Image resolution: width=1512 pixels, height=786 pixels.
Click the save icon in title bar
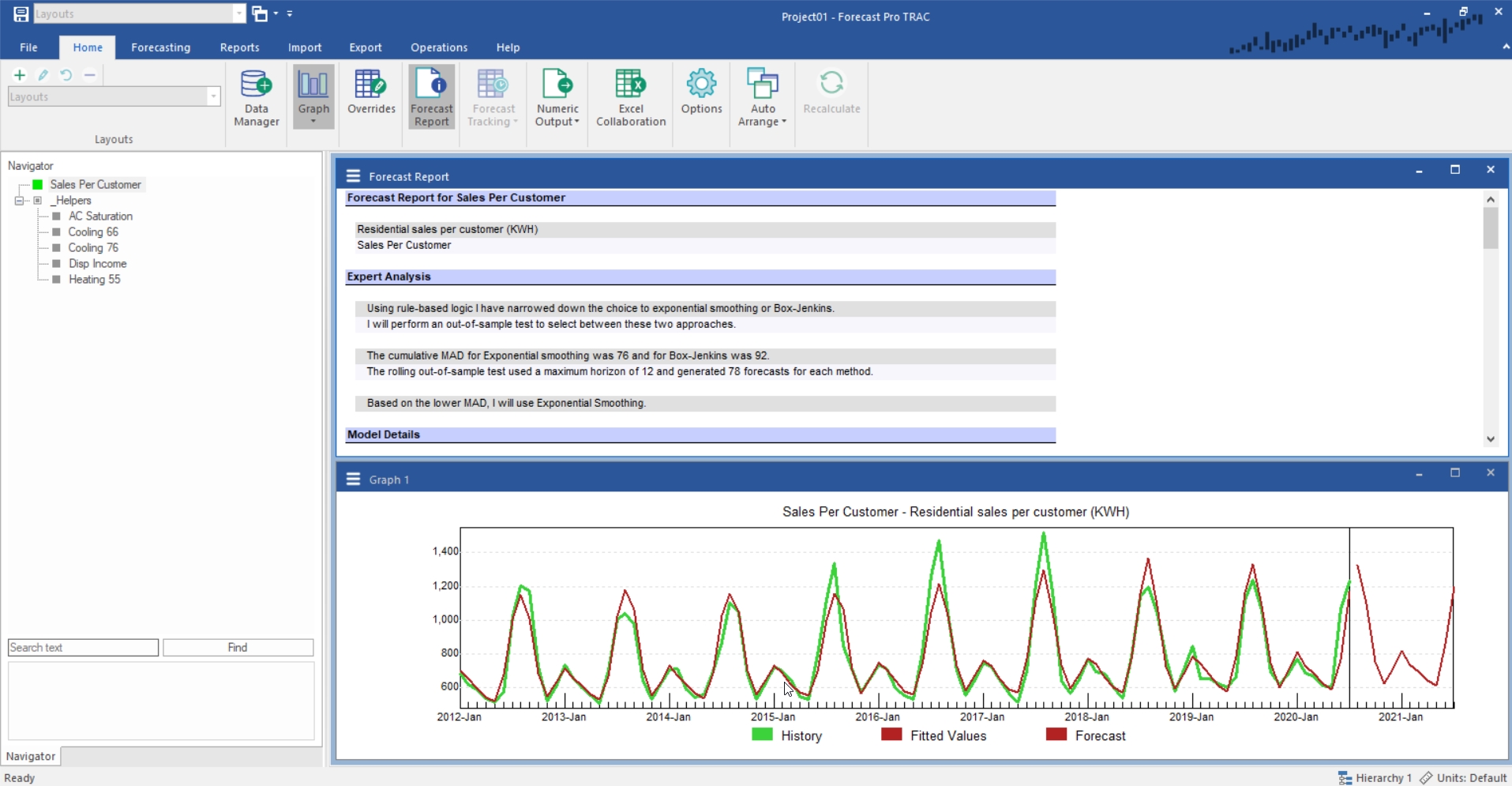tap(21, 13)
